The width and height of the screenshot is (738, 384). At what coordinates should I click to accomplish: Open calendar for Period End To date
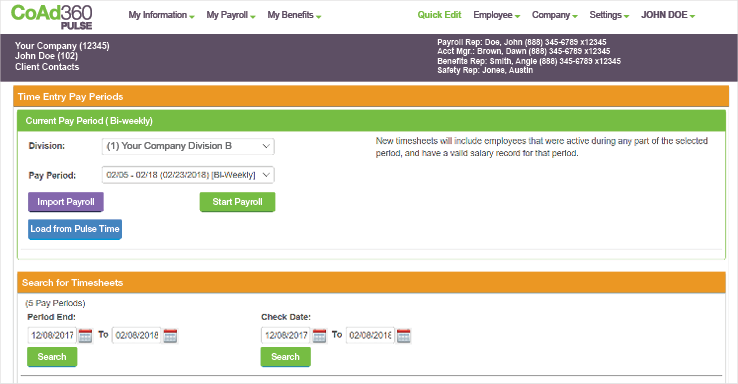[x=170, y=336]
